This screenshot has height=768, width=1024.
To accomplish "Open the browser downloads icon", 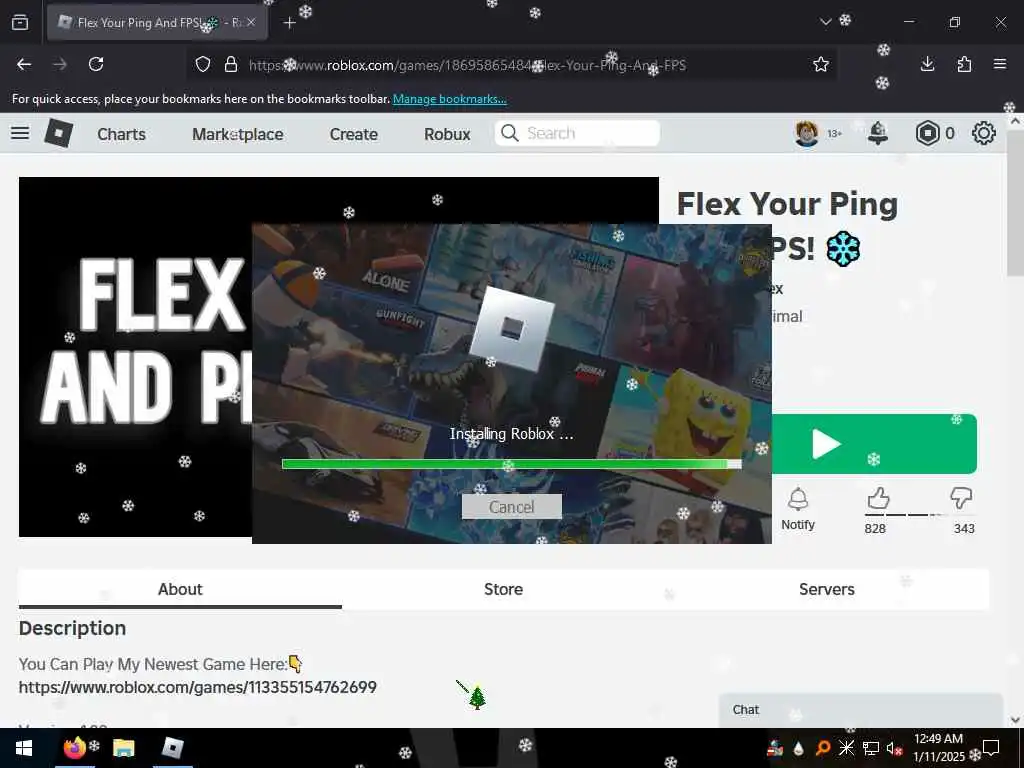I will tap(927, 64).
